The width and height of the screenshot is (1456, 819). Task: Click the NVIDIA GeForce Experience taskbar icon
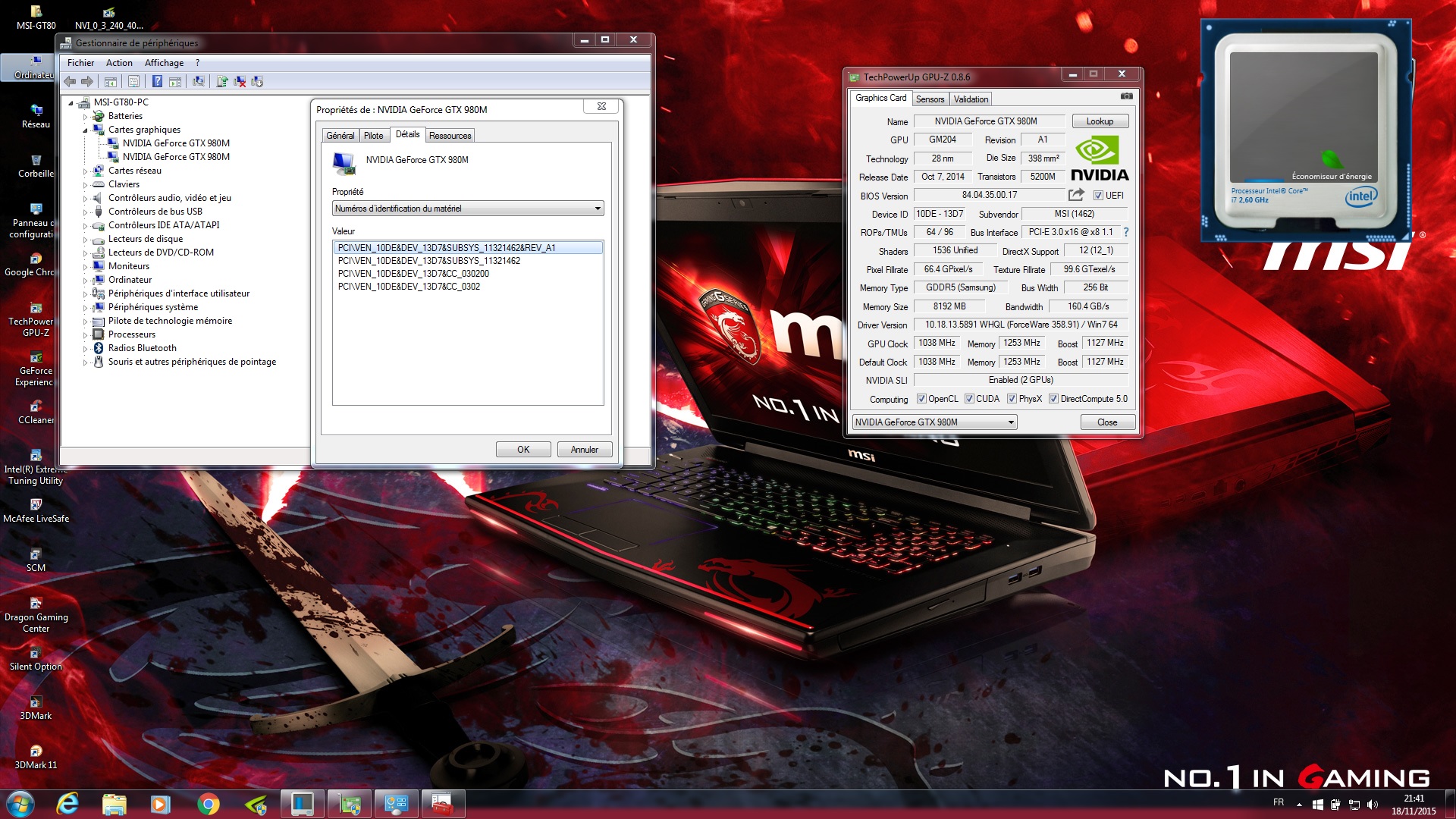(x=256, y=804)
